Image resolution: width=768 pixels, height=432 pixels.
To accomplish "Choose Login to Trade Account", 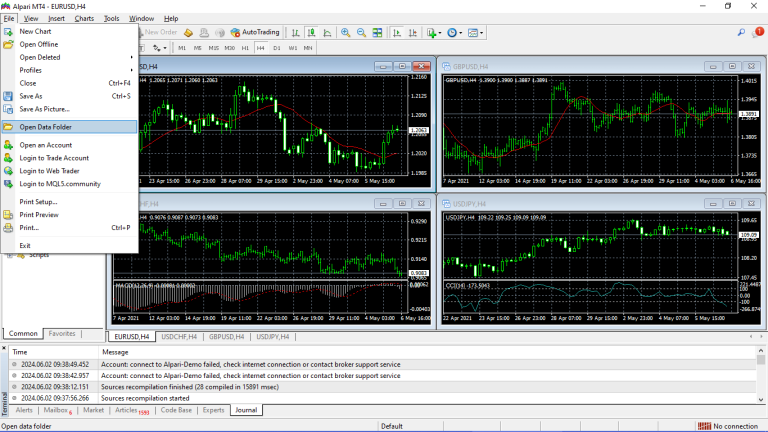I will point(70,158).
